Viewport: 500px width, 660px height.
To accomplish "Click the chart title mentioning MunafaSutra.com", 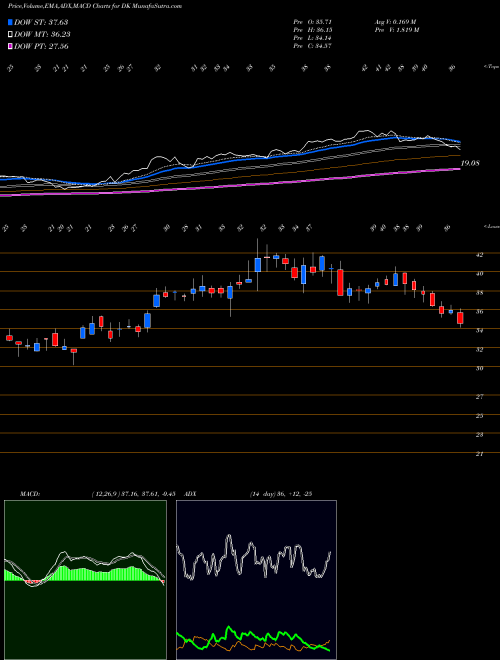I will 95,6.
